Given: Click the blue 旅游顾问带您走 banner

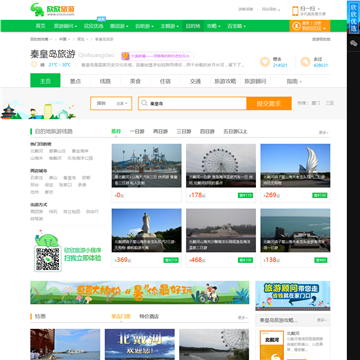Looking at the screenshot, I should (x=293, y=295).
